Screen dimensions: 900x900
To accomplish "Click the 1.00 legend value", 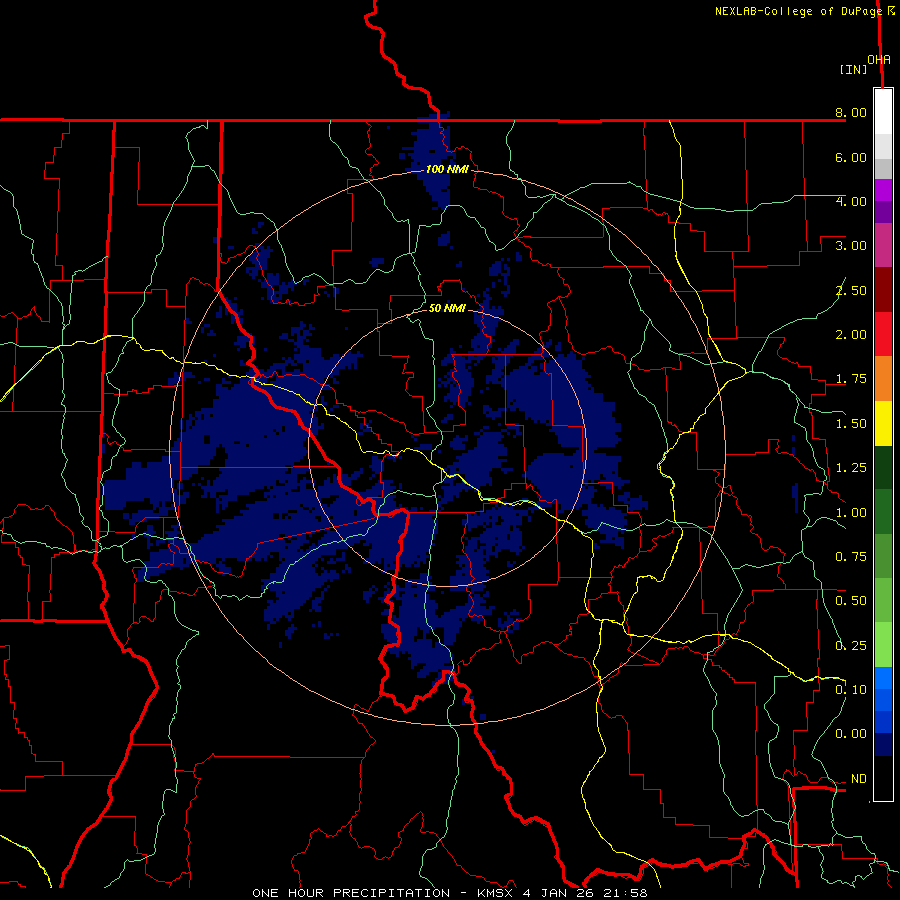I will (x=851, y=513).
